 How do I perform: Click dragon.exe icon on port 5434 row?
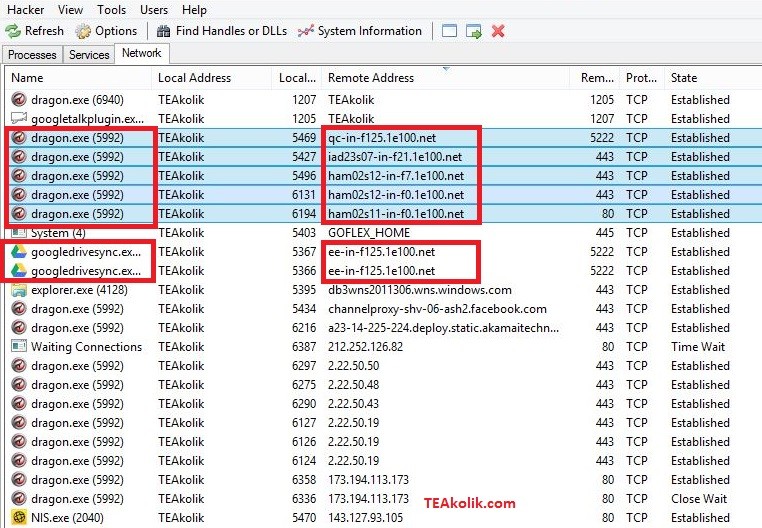click(x=18, y=309)
